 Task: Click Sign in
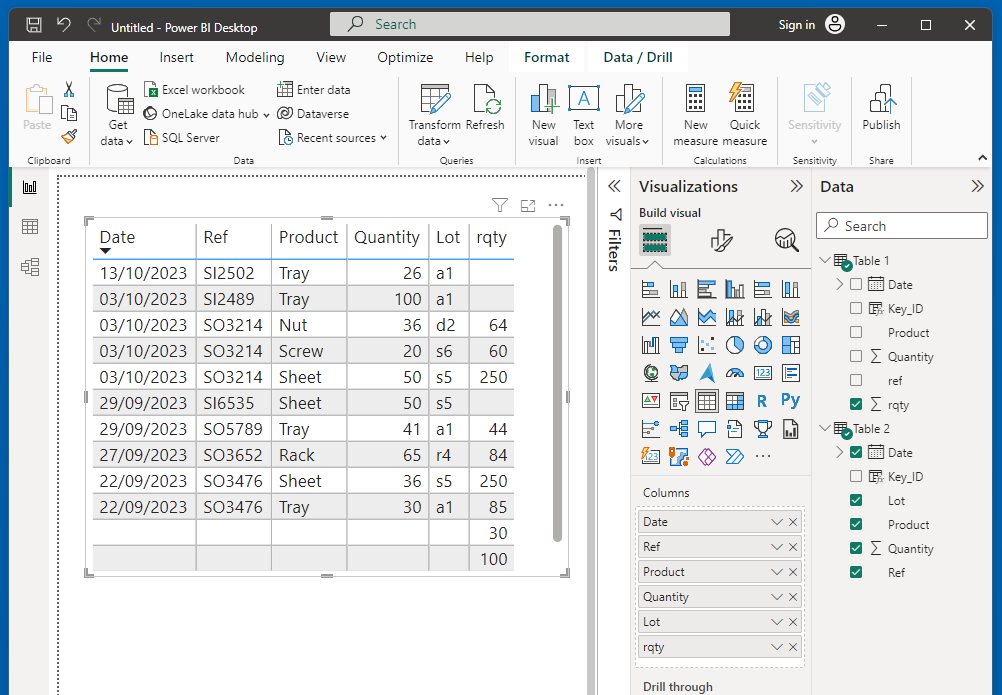tap(796, 25)
